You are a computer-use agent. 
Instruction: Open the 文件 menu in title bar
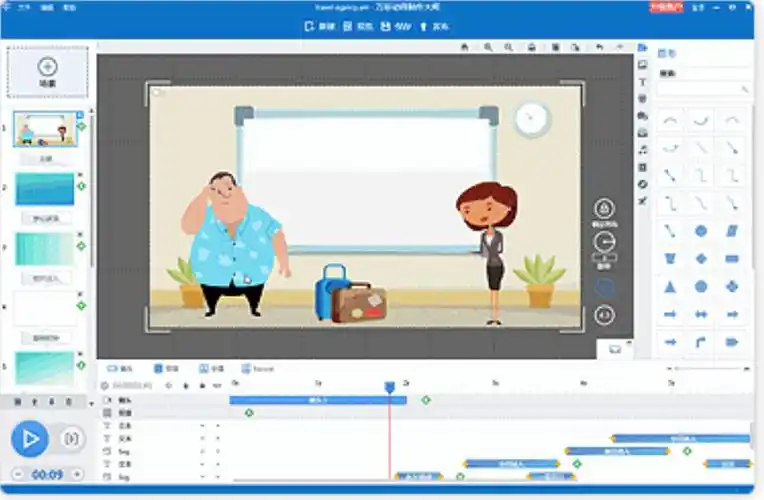click(11, 6)
